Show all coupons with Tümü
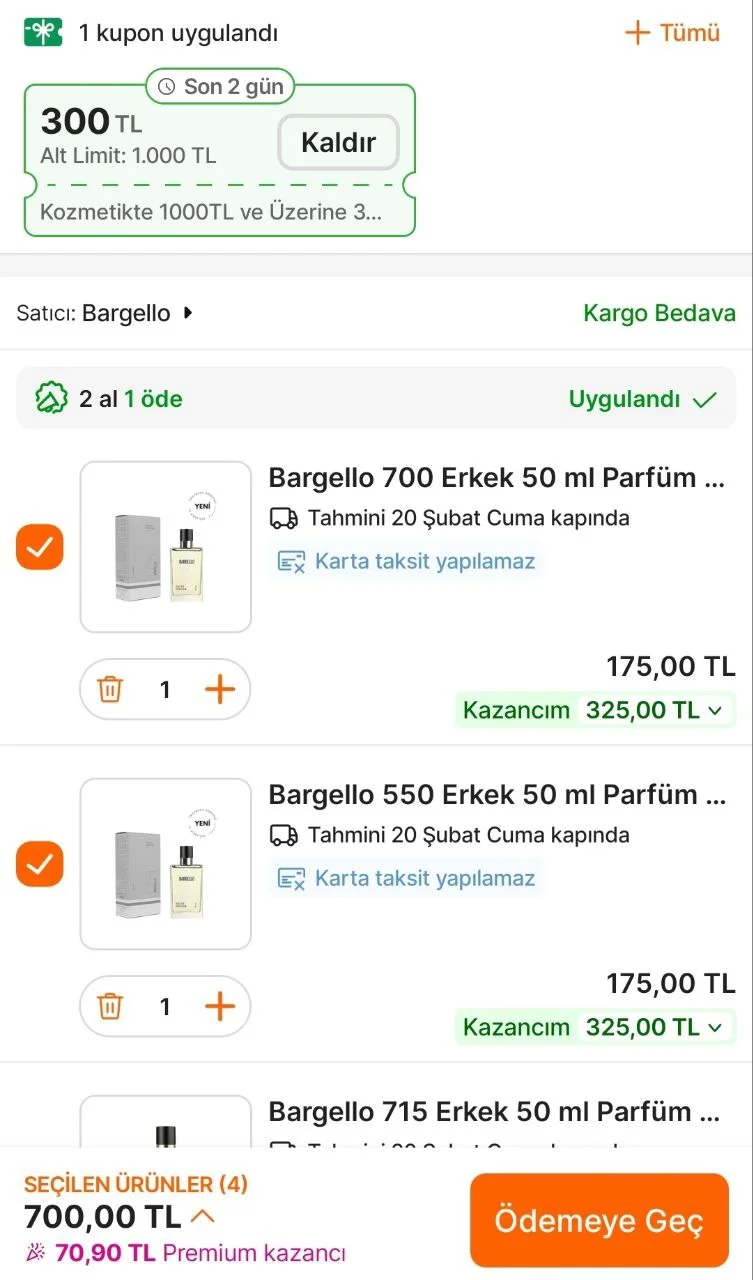753x1280 pixels. pos(672,33)
